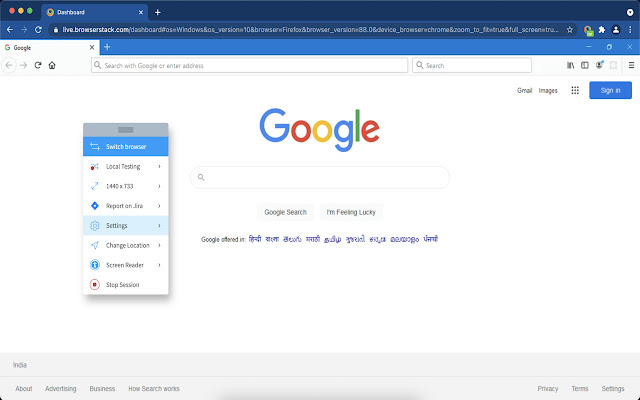Open the Business footer link
640x400 pixels.
coord(102,389)
